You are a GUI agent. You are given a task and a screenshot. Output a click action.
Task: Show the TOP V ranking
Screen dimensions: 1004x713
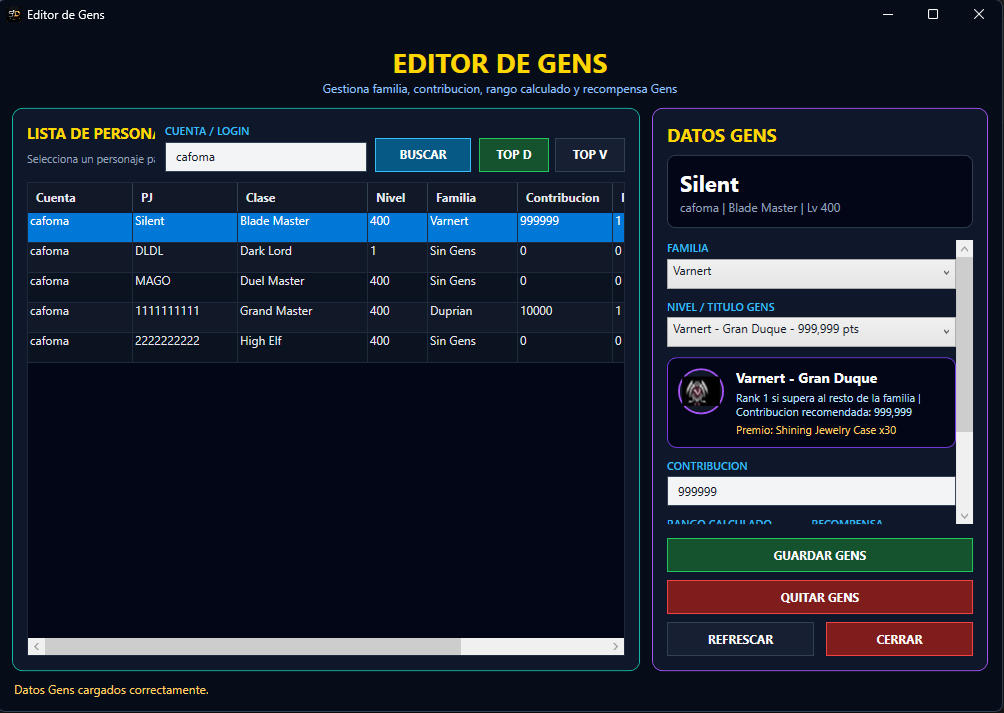tap(590, 155)
